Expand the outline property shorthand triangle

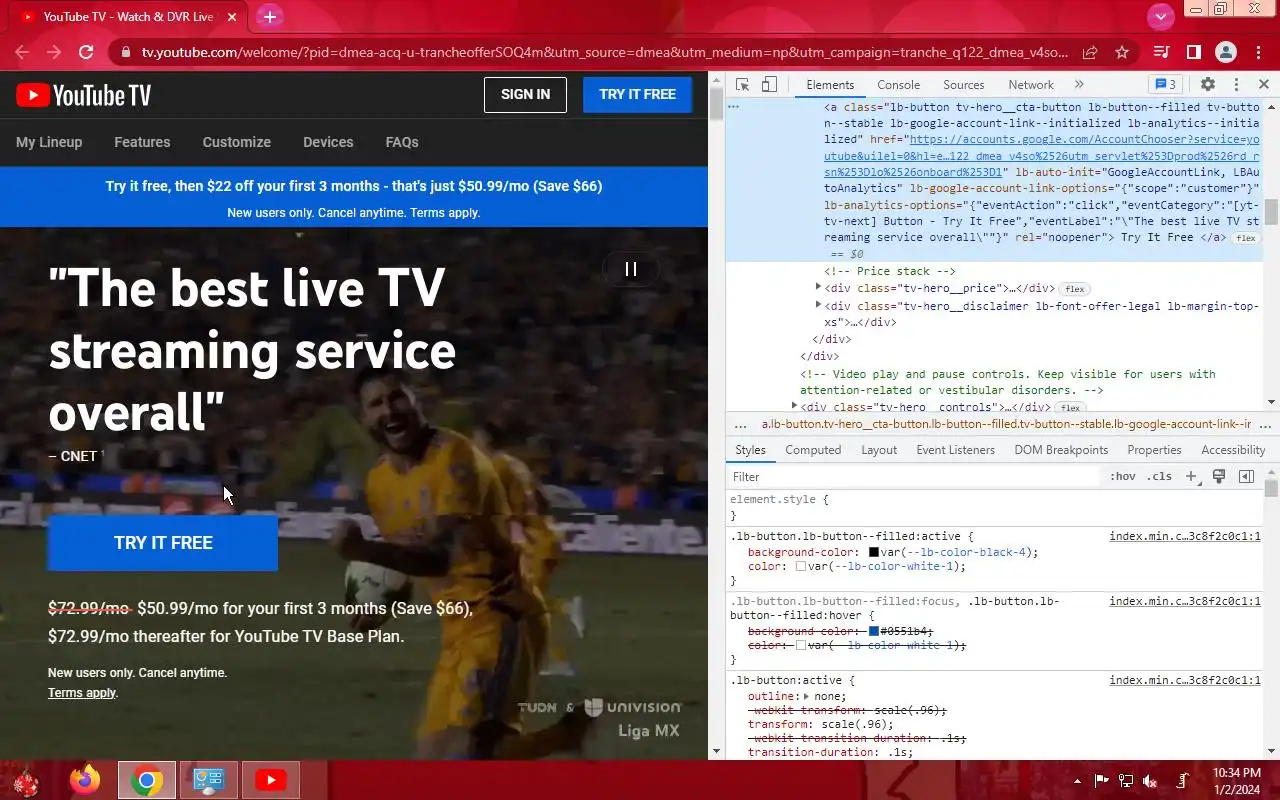pyautogui.click(x=807, y=697)
